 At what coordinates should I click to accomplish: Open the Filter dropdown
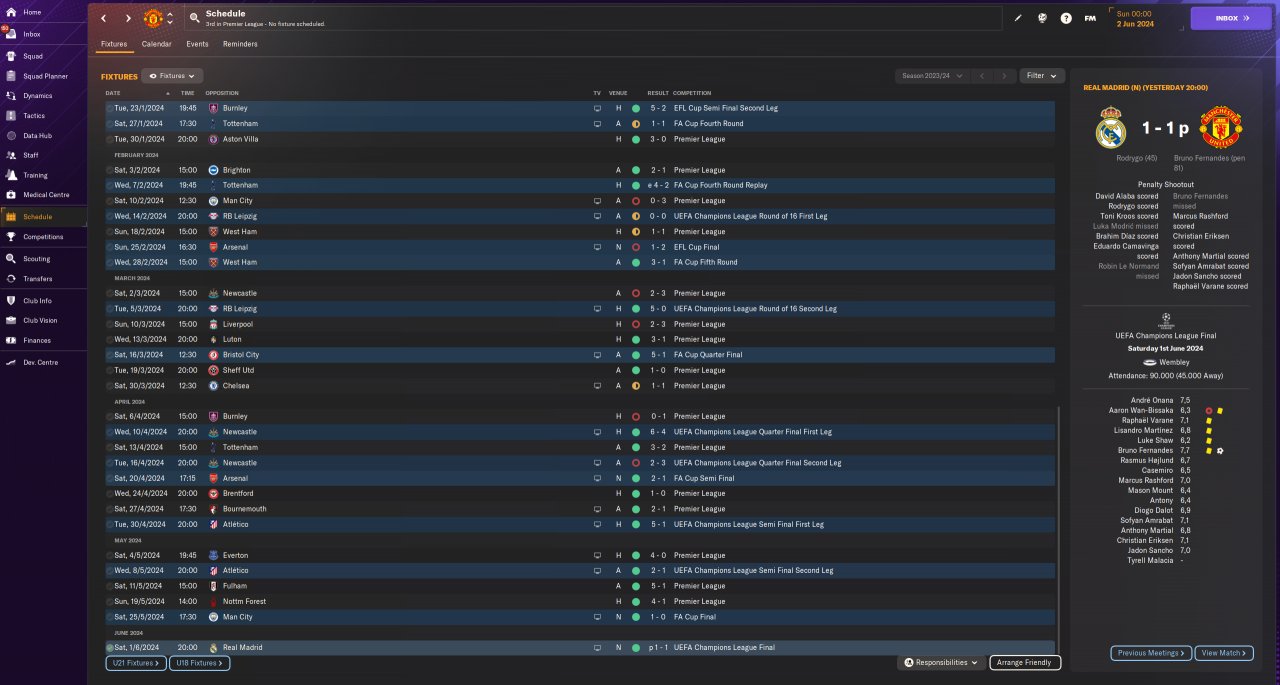1042,76
